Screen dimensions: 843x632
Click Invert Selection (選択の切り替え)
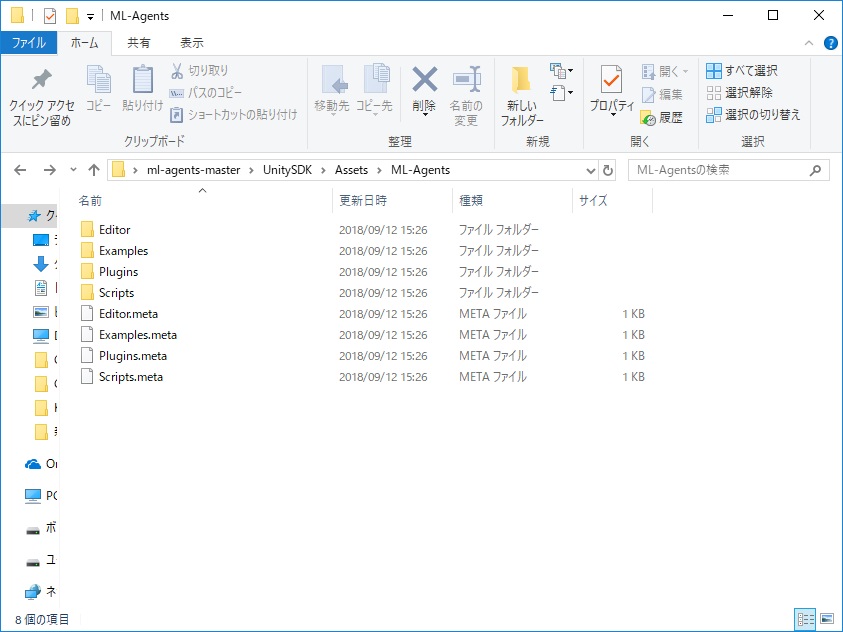pos(752,115)
